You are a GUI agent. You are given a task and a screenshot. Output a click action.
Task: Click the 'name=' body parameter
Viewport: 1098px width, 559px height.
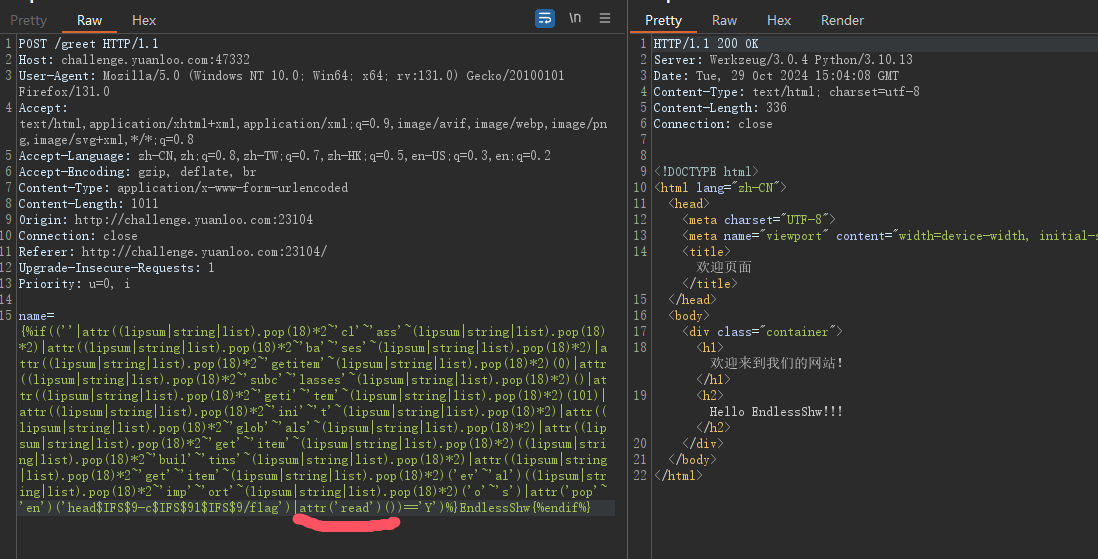(x=36, y=316)
